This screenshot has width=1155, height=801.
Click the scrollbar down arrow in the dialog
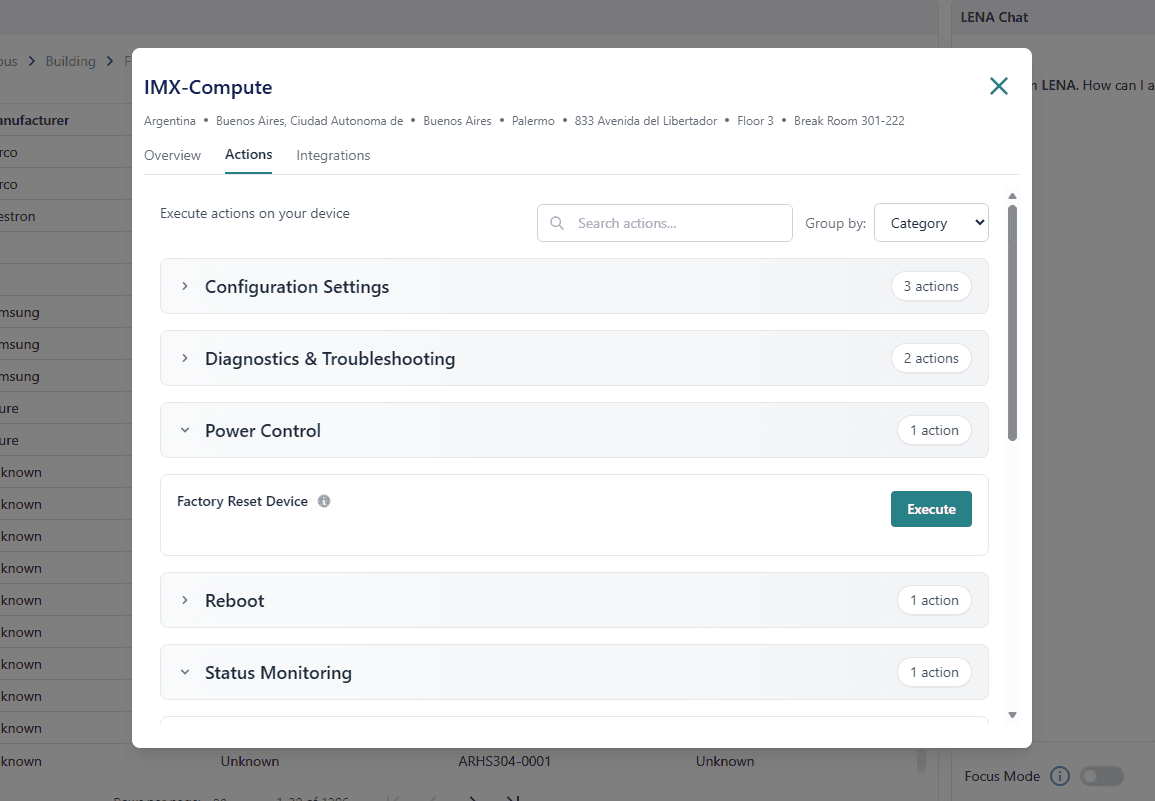coord(1012,715)
